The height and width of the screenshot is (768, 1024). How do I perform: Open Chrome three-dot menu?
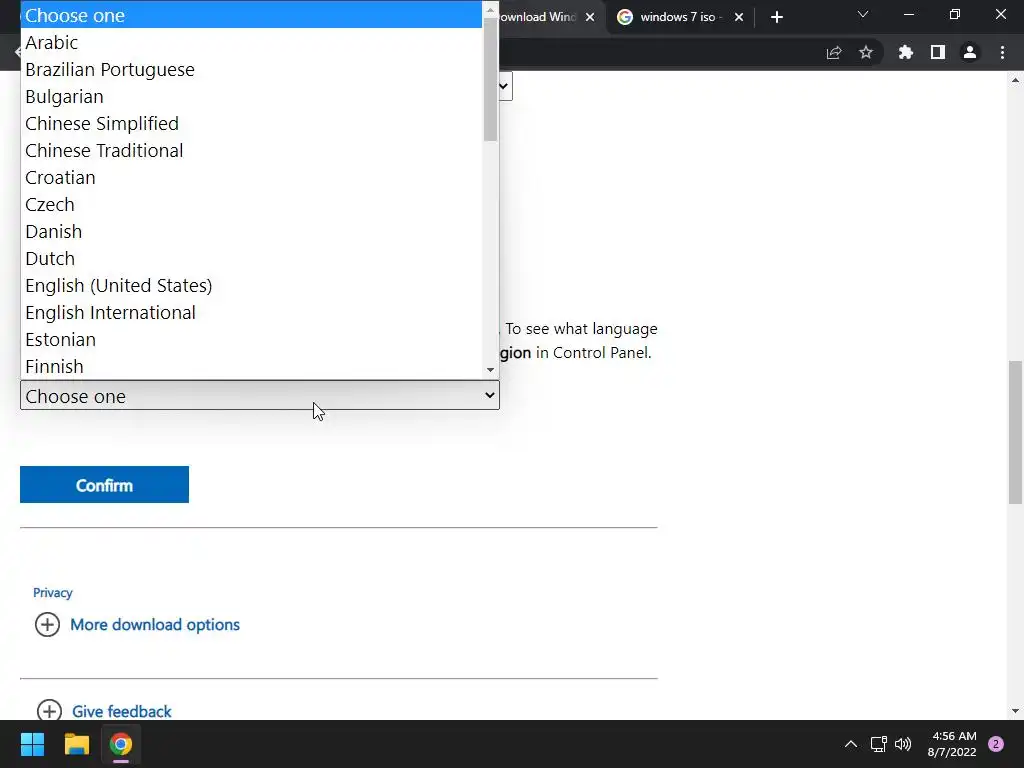[x=1002, y=52]
